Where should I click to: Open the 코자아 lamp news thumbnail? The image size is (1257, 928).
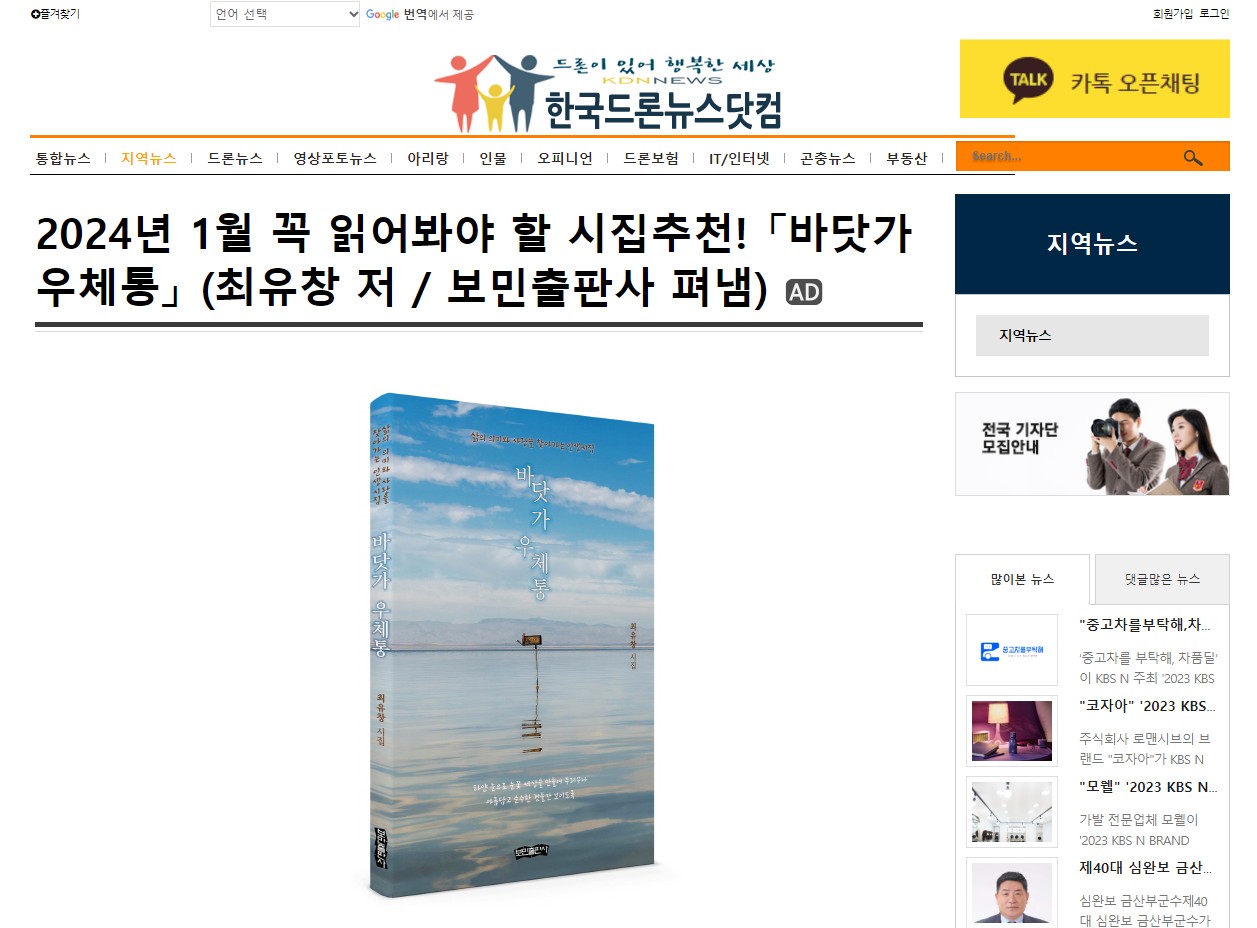point(1012,731)
